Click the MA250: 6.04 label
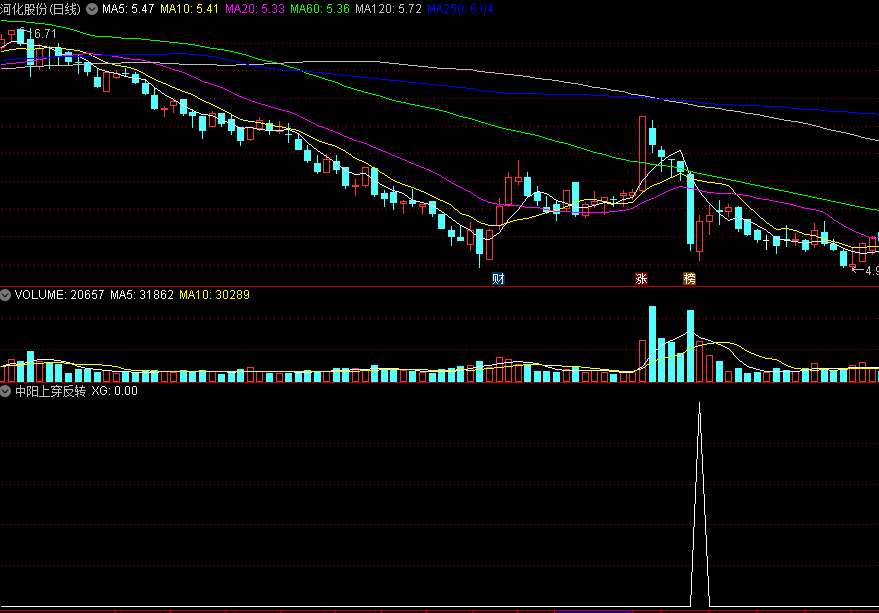 (460, 9)
